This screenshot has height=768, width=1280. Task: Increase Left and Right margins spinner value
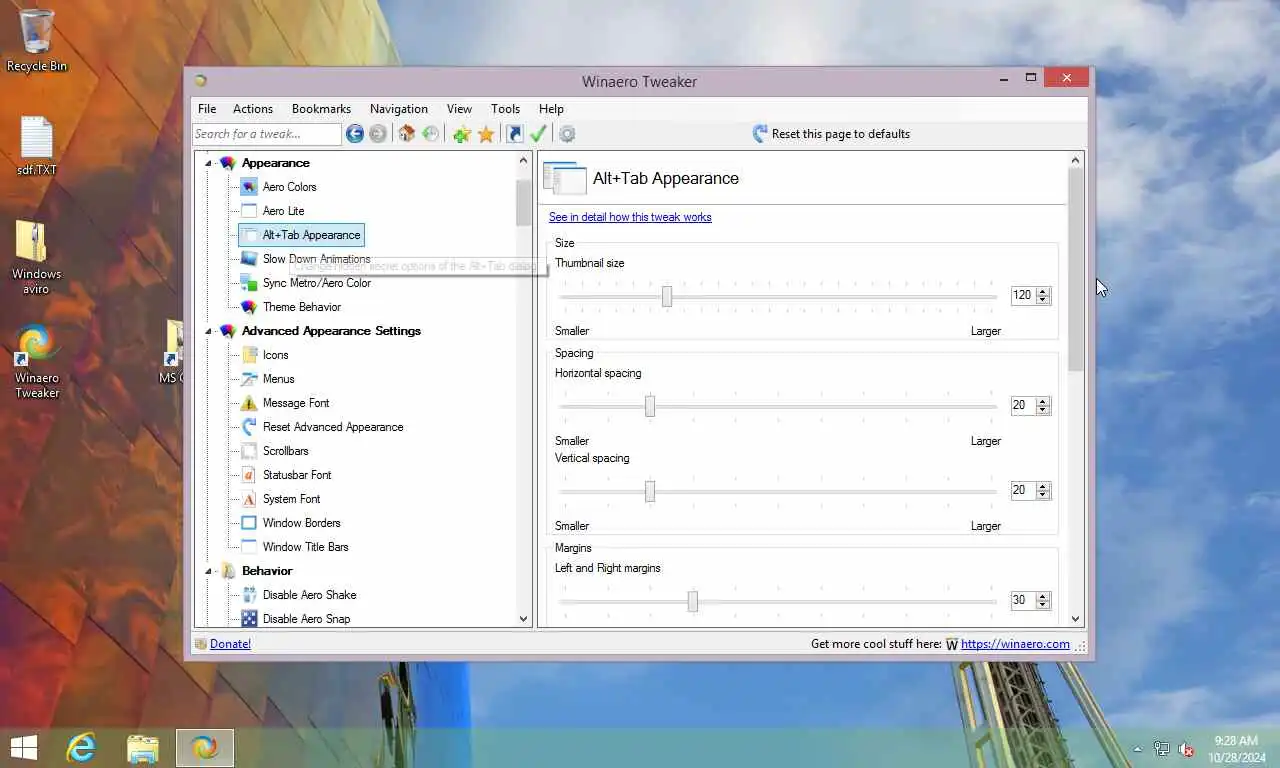1043,596
